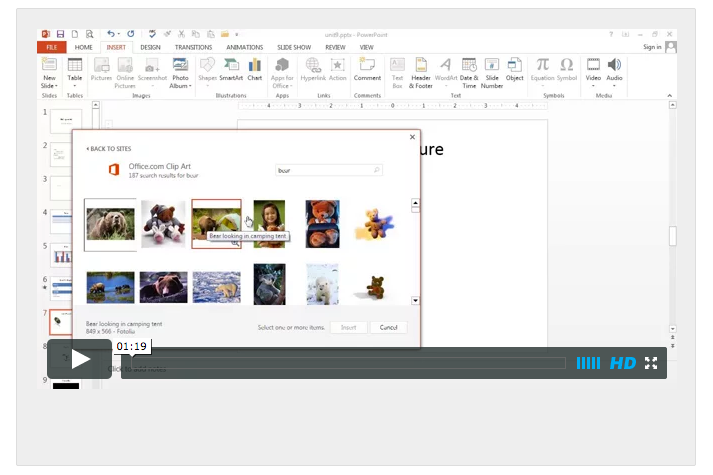The image size is (713, 475).
Task: Click Sign in link
Action: pyautogui.click(x=652, y=47)
